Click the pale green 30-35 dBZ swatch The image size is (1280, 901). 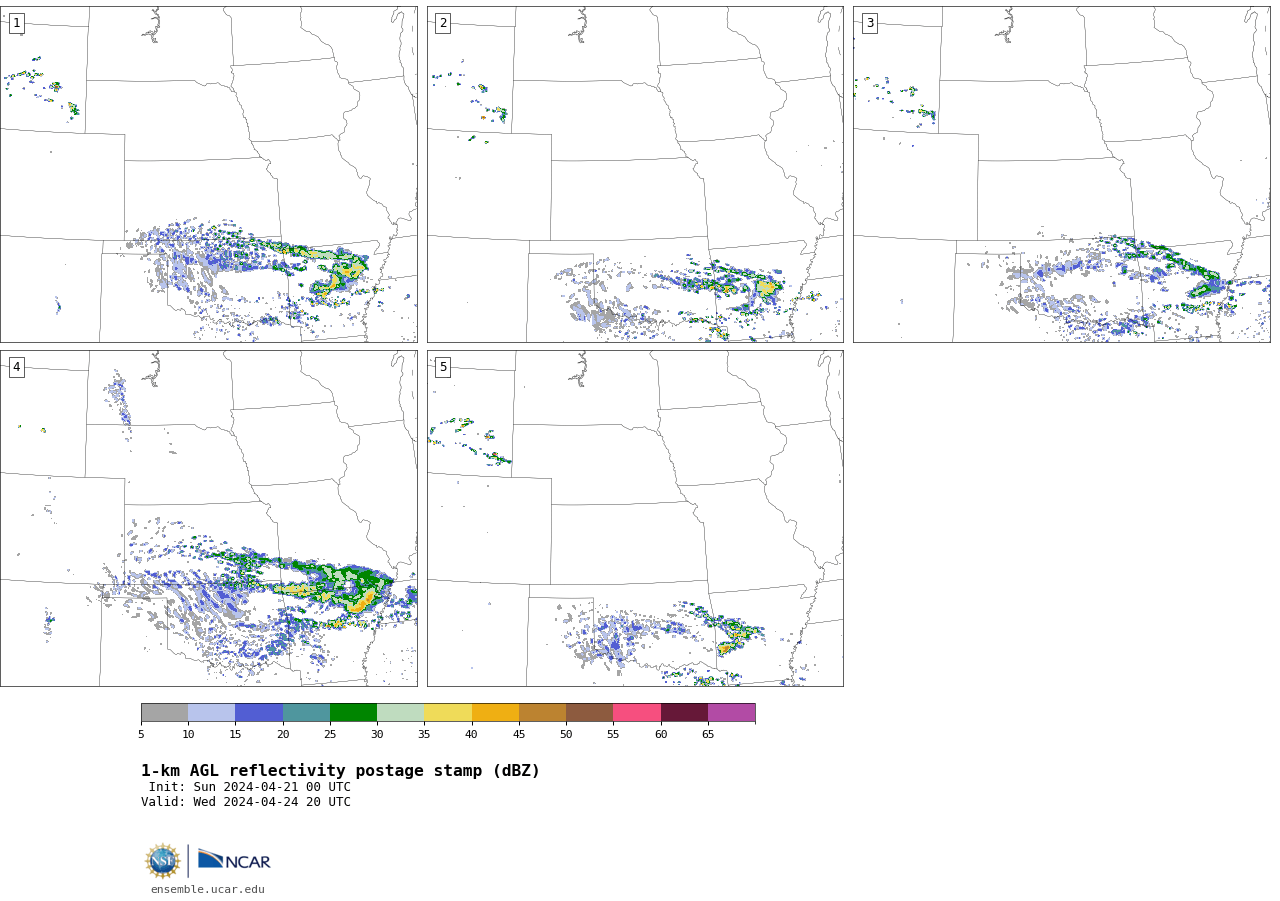[400, 713]
